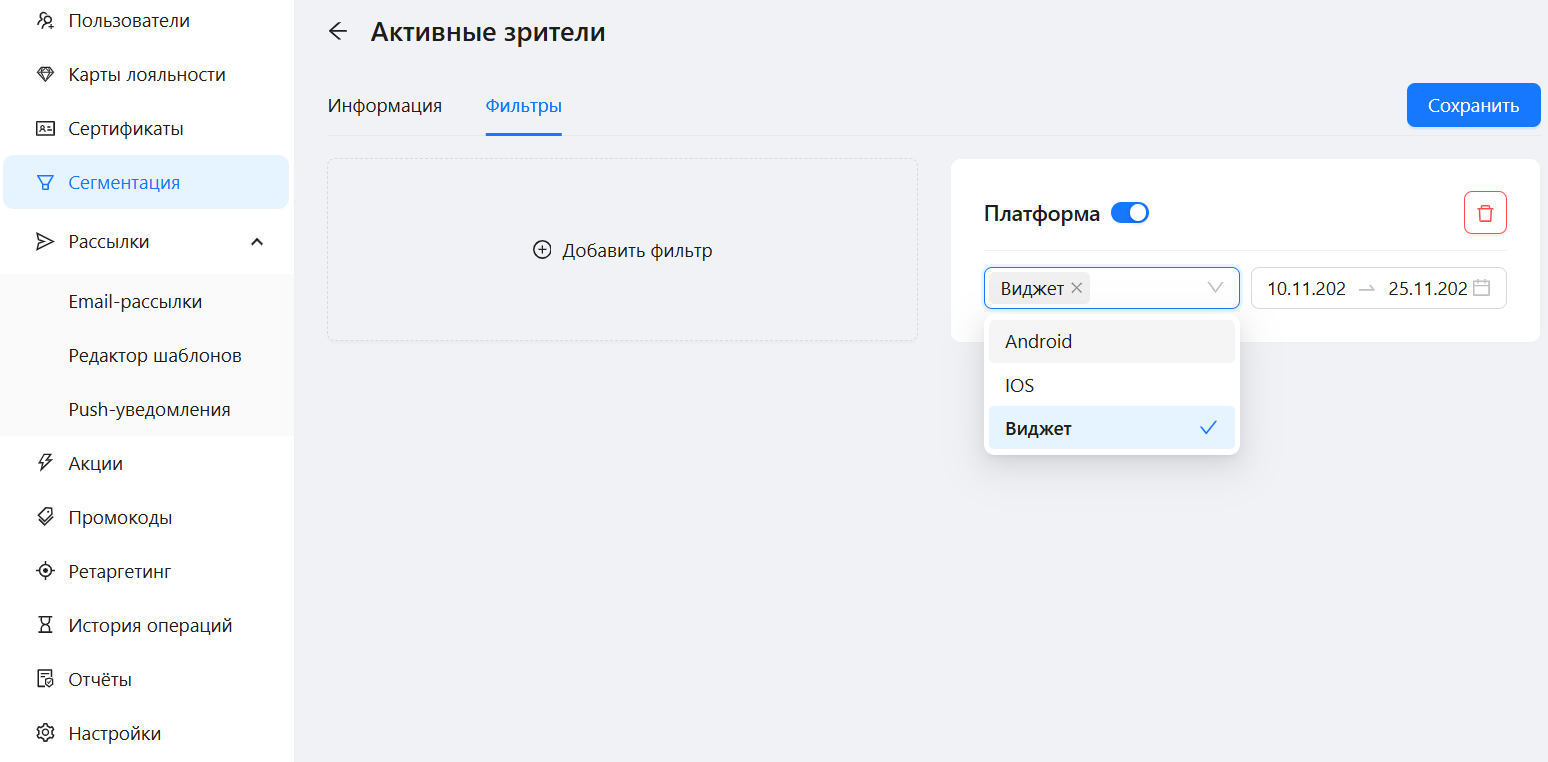Click the Настройки gear icon
This screenshot has width=1548, height=762.
click(x=45, y=733)
